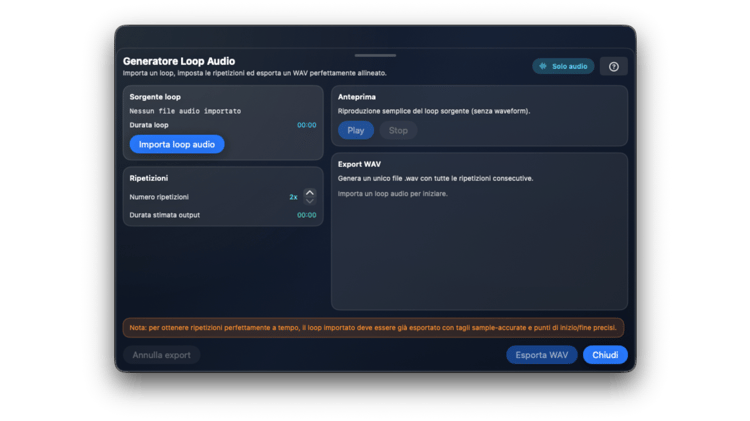750x421 pixels.
Task: Close the dialog with Chiudi
Action: (x=605, y=355)
